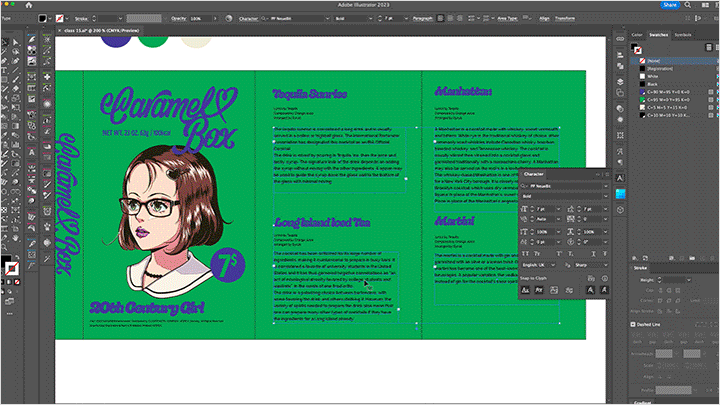Open font family dropdown in control bar

[327, 18]
